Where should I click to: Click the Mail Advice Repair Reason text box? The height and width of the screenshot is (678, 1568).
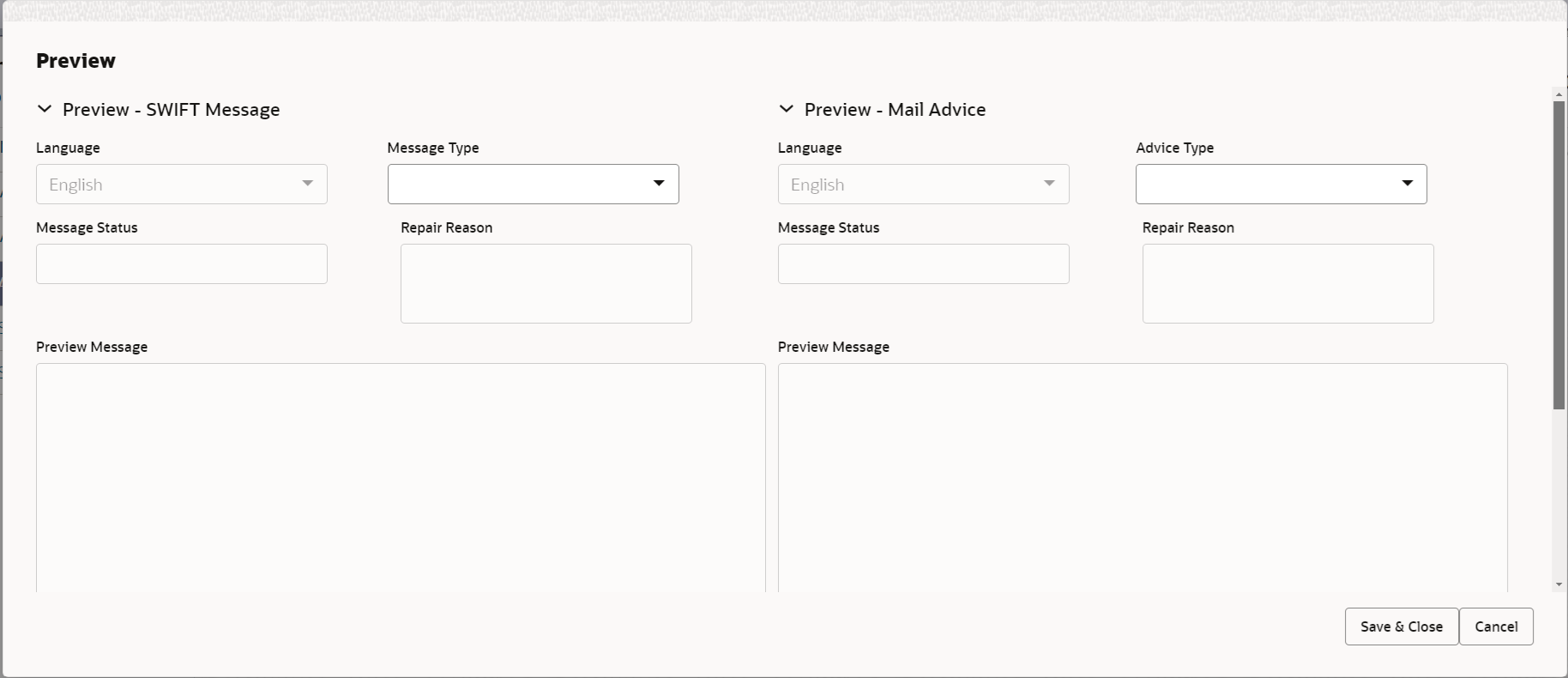1288,283
